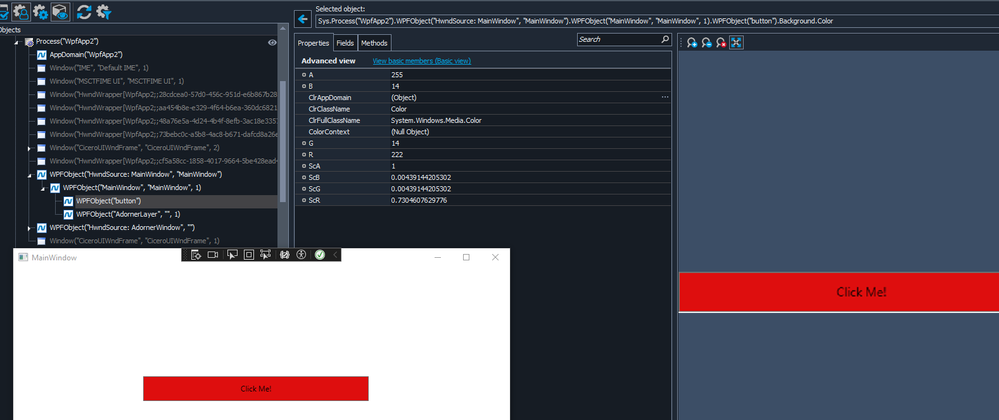Click the zoom out icon in preview toolbar
Image resolution: width=999 pixels, height=420 pixels.
706,42
